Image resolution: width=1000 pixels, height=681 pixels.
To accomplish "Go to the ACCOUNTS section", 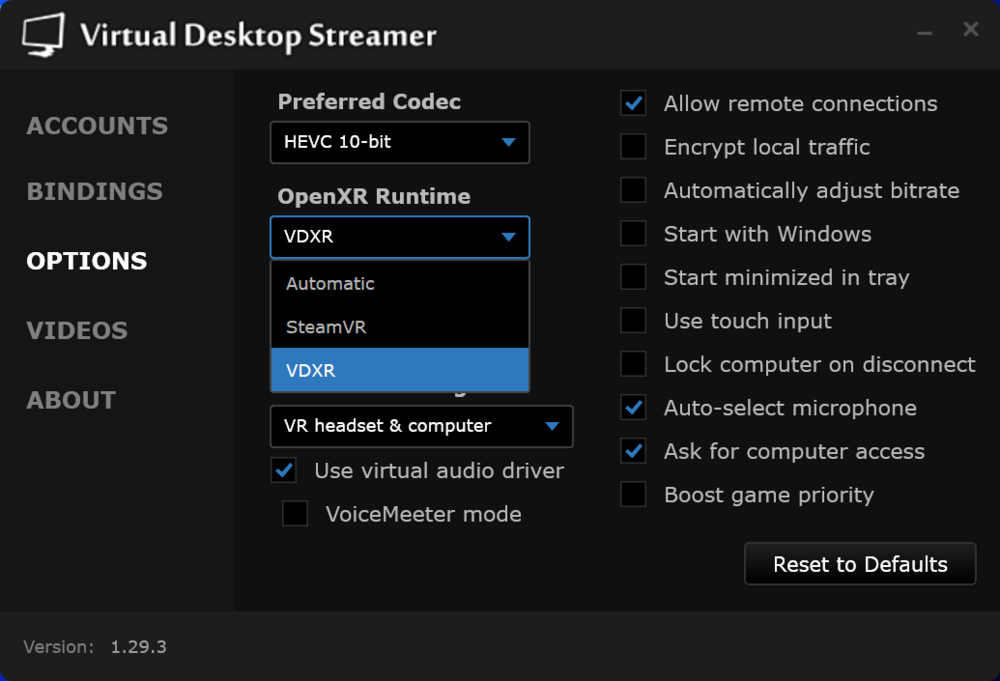I will pyautogui.click(x=97, y=126).
